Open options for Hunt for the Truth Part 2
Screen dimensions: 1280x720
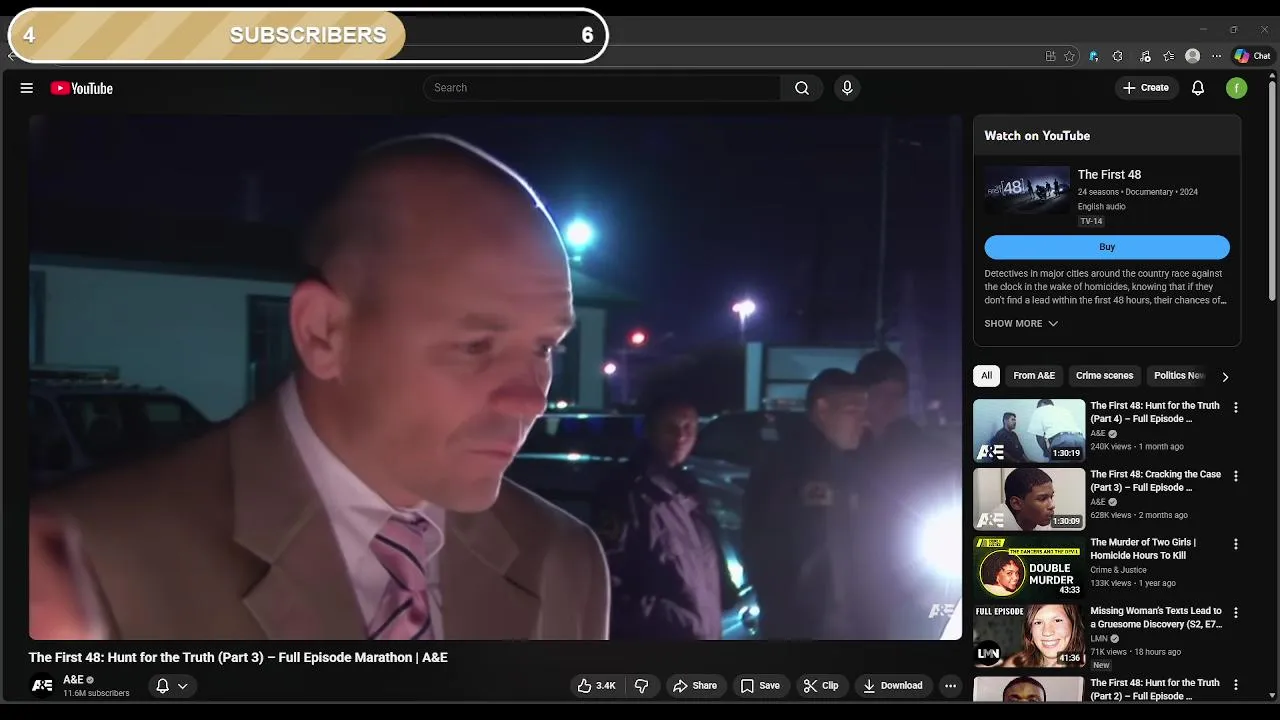point(1235,685)
